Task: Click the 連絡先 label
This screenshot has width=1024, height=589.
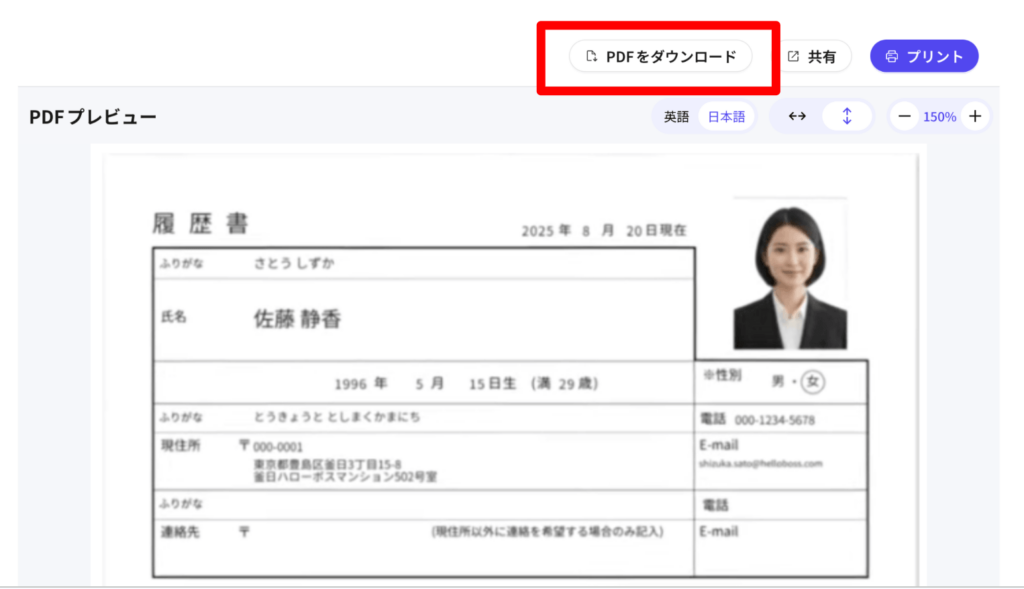Action: tap(180, 532)
